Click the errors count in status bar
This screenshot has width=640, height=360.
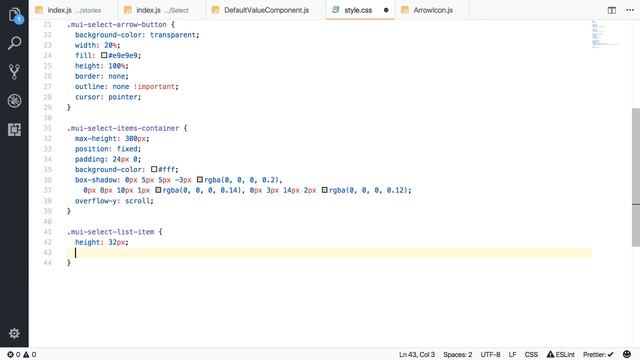[x=14, y=354]
